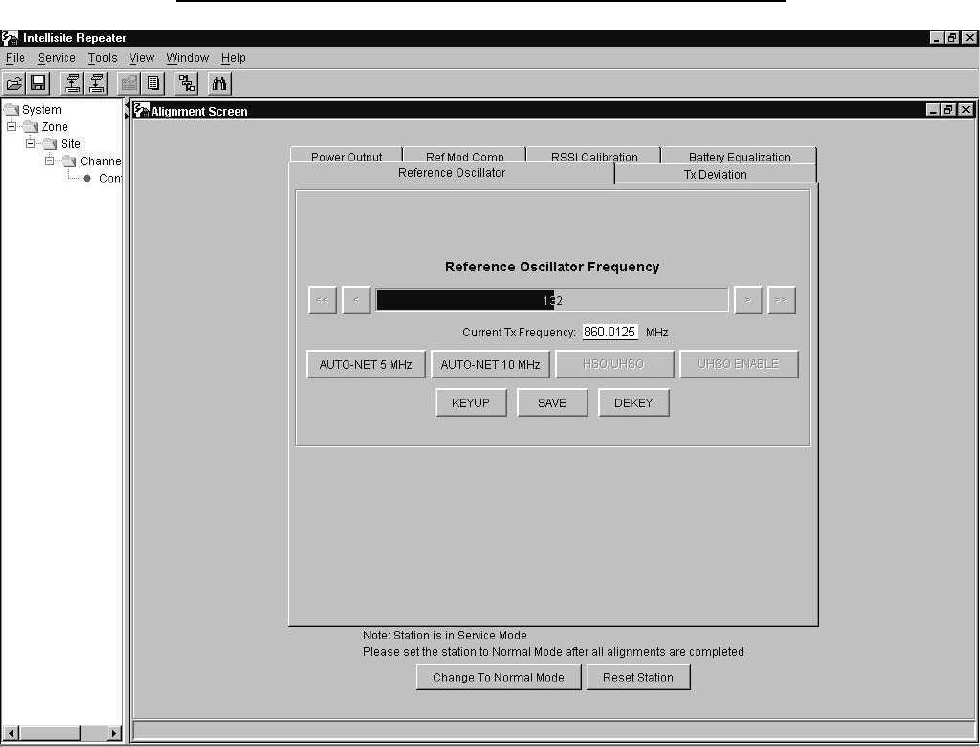The width and height of the screenshot is (980, 747).
Task: Switch to the Power Output tab
Action: tap(346, 156)
